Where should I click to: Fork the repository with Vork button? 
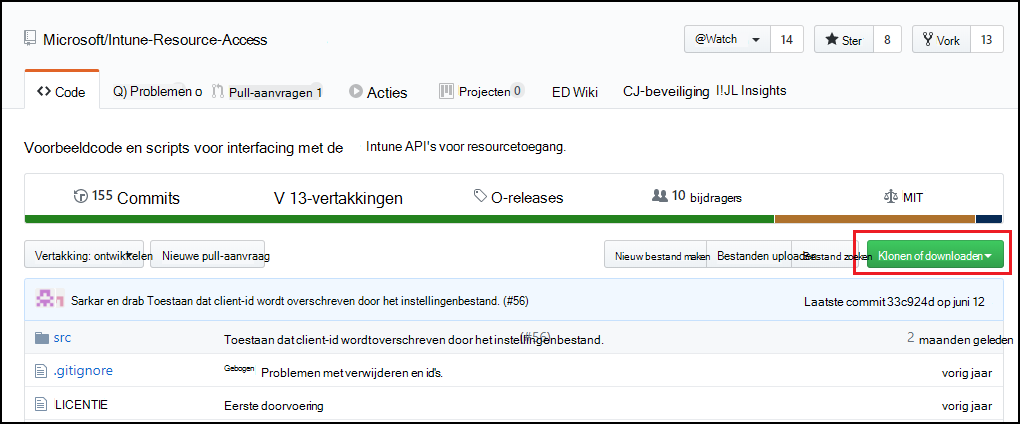(941, 40)
